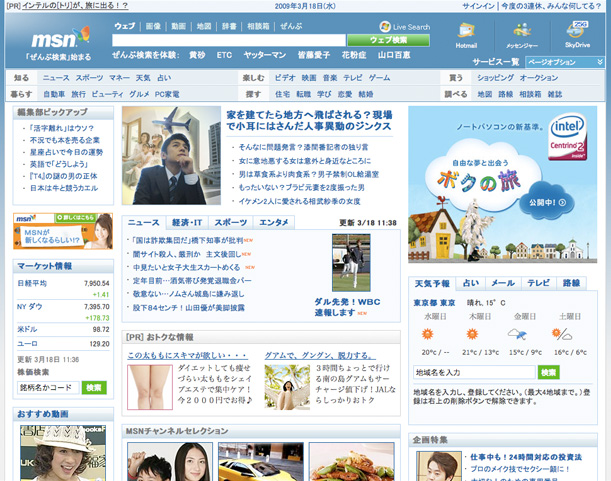Focus the 銘柄名かコード stock input
The image size is (611, 481).
48,388
